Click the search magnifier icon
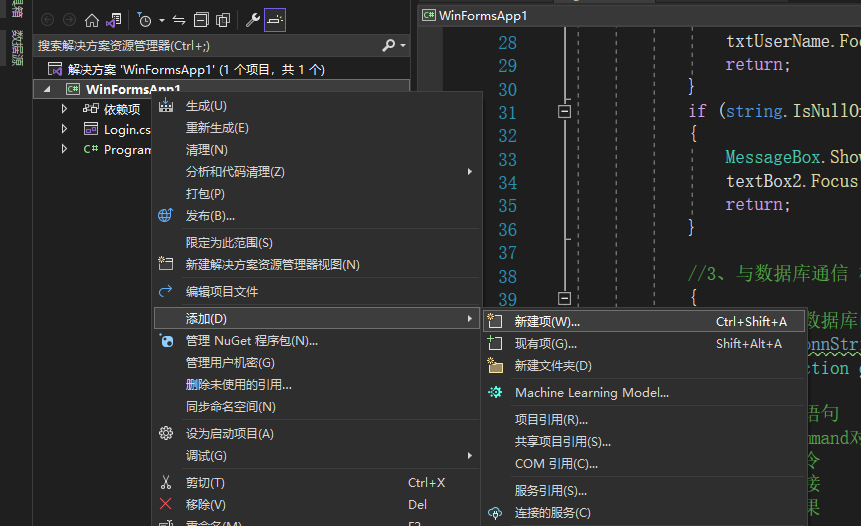The height and width of the screenshot is (526, 861). point(389,45)
